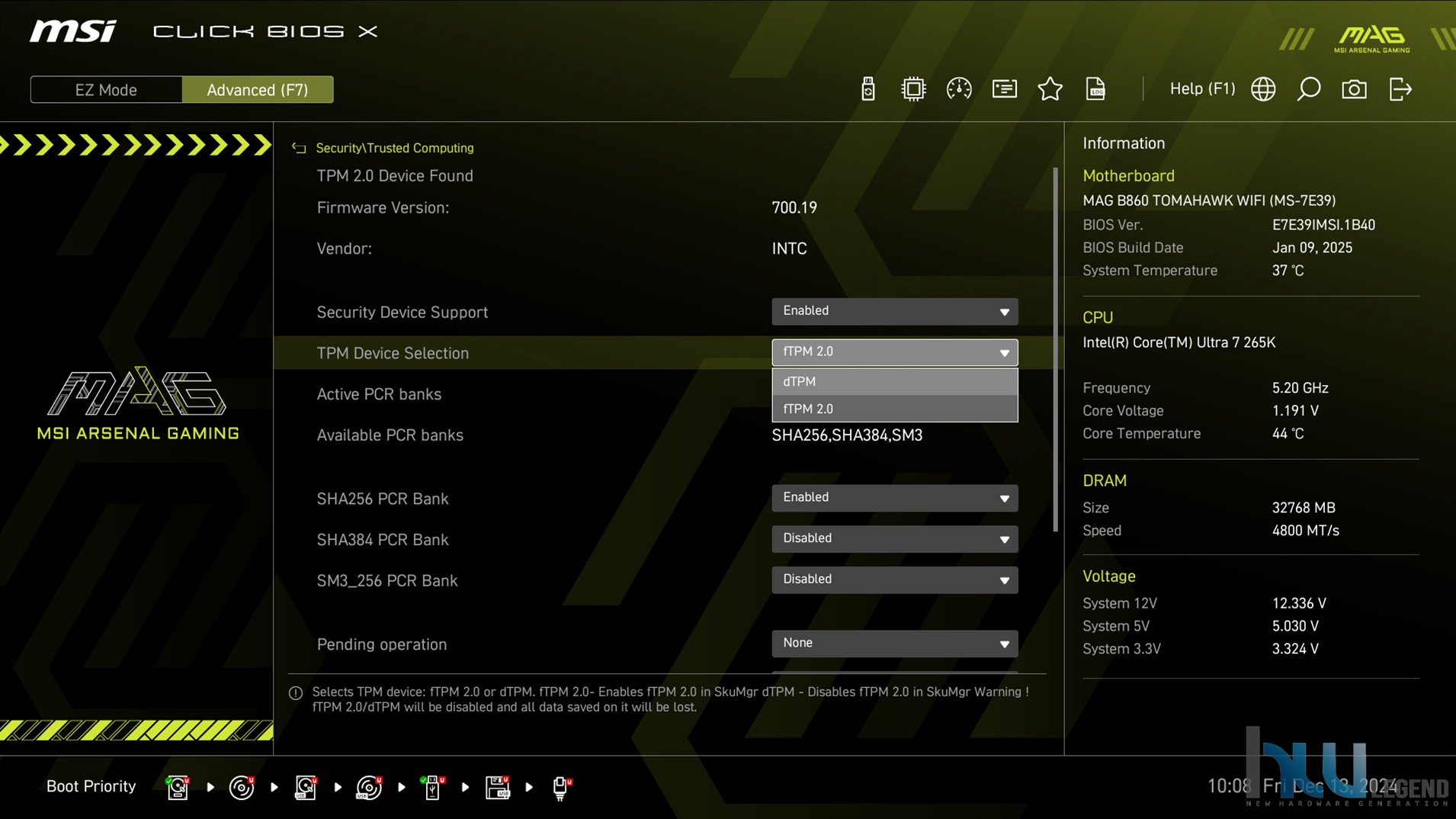Click the Firmware Version value 700.19
Viewport: 1456px width, 819px height.
(794, 207)
